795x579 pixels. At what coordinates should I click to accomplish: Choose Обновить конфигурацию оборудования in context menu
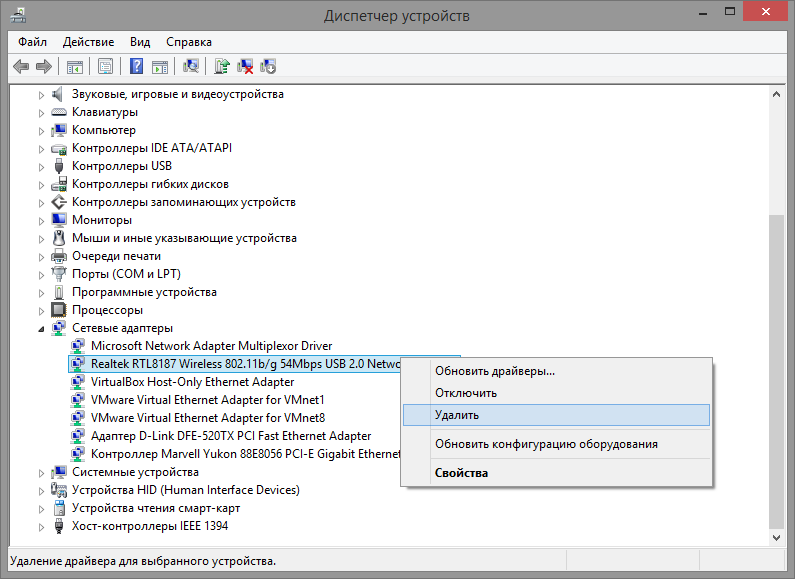coord(556,444)
